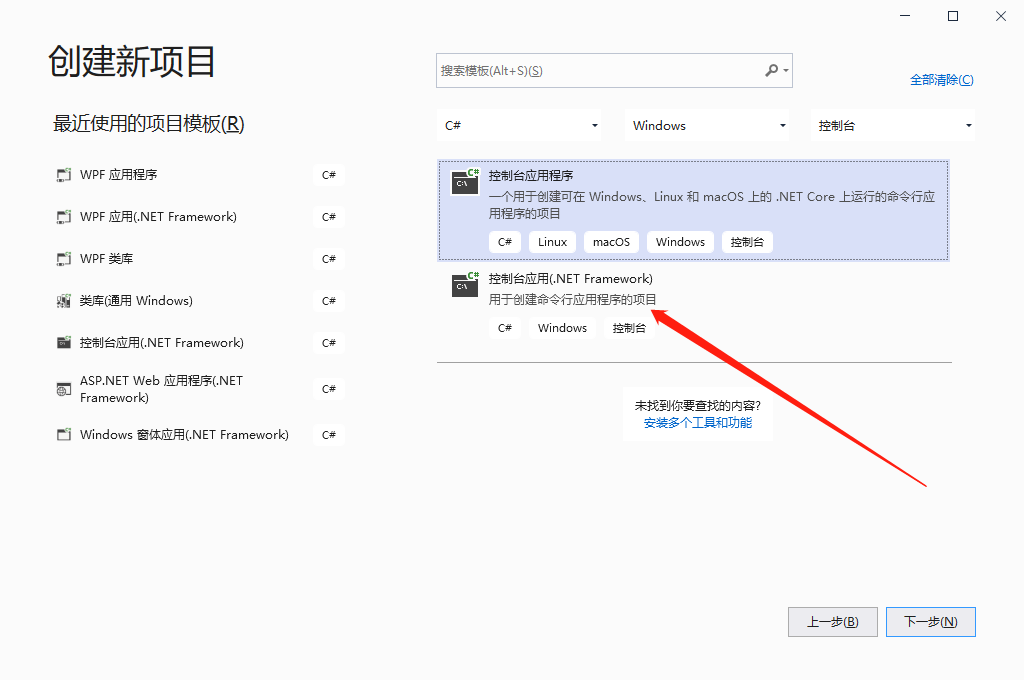The width and height of the screenshot is (1024, 680).
Task: Click inside the 搜索模板 search box
Action: coord(600,70)
